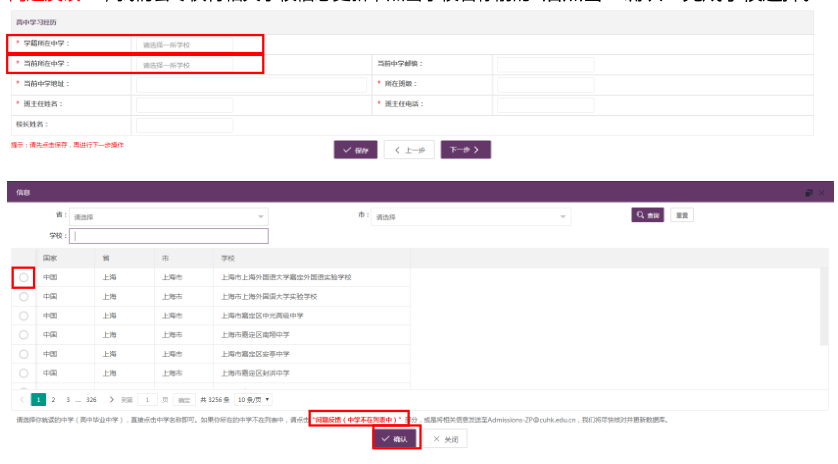
Task: Jump to last page 326
Action: 92,399
